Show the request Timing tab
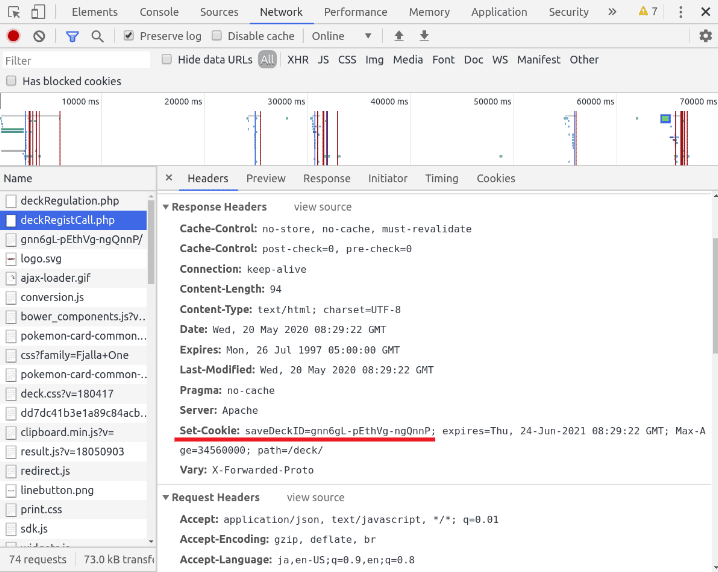This screenshot has width=718, height=572. [x=441, y=178]
